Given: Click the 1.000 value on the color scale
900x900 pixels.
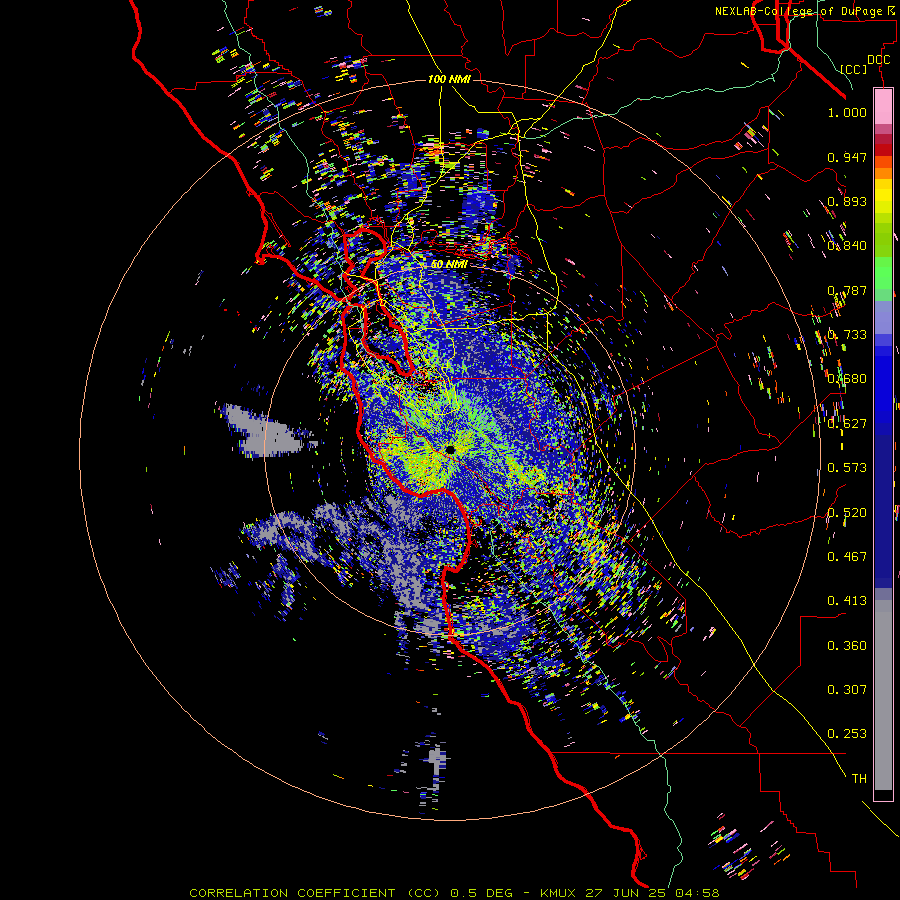Looking at the screenshot, I should pos(847,112).
